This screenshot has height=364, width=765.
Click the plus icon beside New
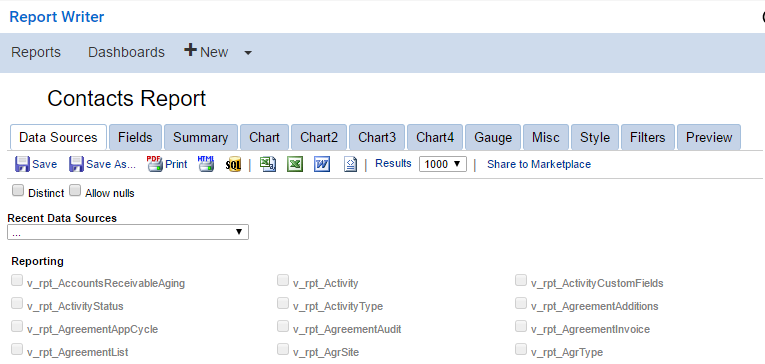190,50
